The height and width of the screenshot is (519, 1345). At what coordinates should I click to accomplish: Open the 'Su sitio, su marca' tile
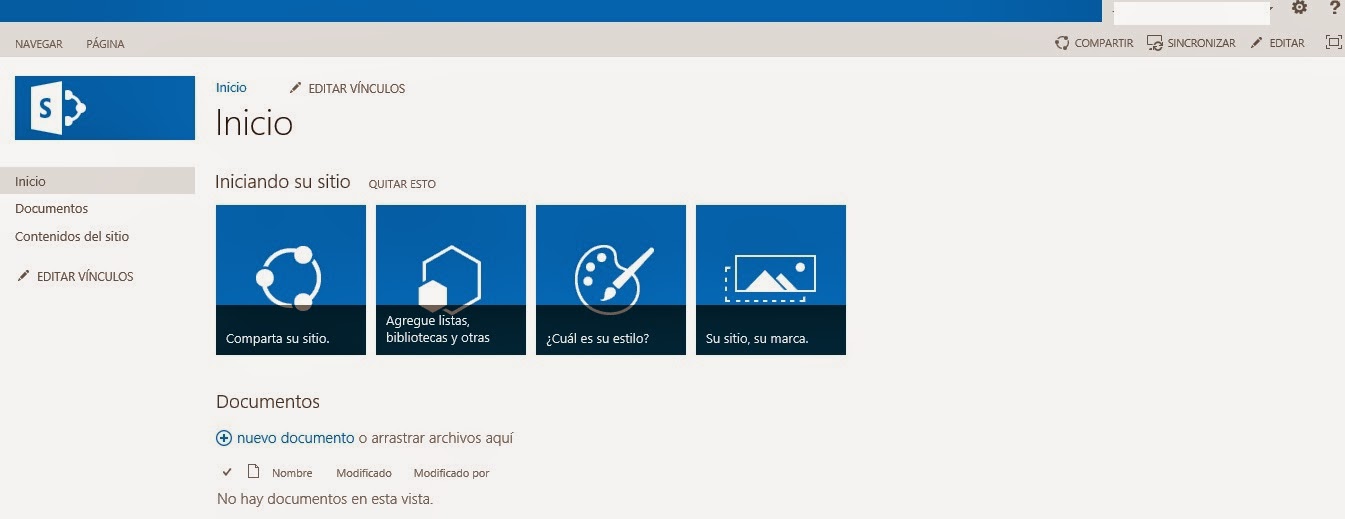tap(771, 280)
